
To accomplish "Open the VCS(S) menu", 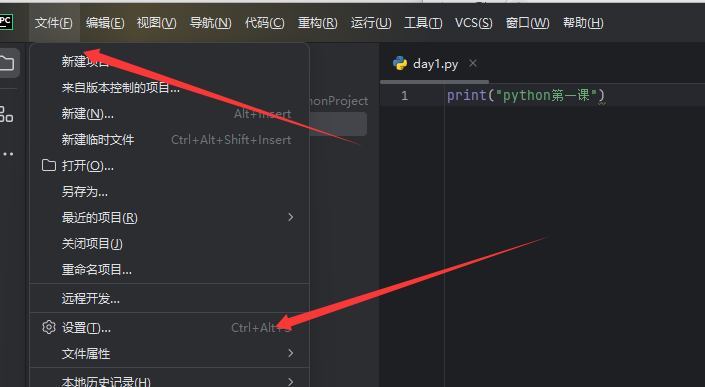I will pyautogui.click(x=473, y=23).
